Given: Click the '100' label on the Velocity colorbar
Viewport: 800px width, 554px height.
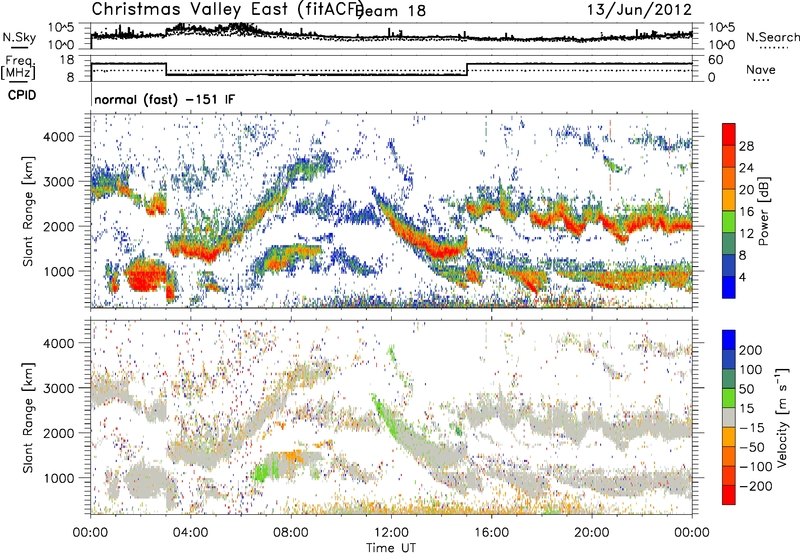Looking at the screenshot, I should click(751, 369).
